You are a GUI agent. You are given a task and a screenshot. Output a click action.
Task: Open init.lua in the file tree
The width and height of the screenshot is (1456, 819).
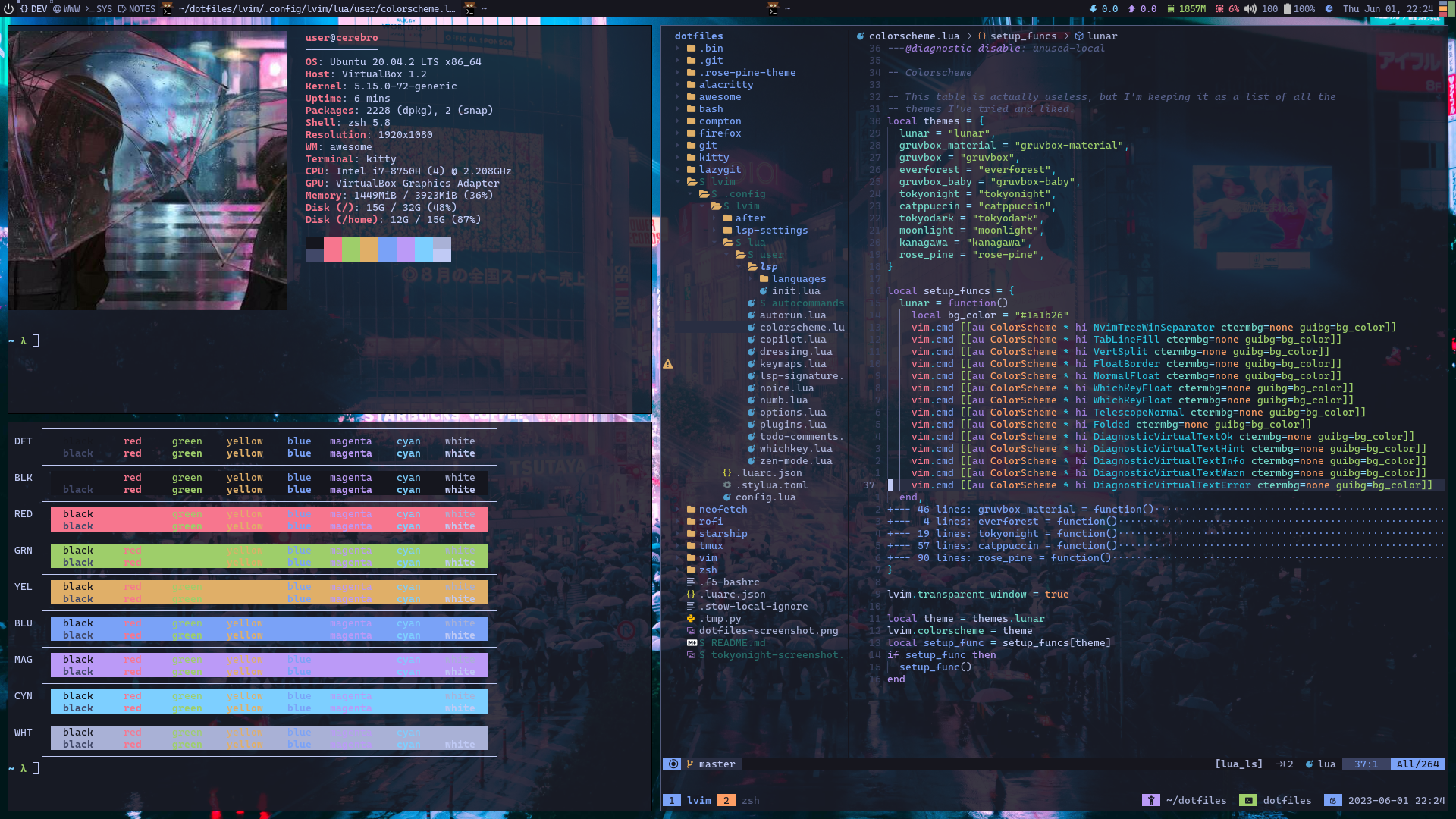point(789,291)
